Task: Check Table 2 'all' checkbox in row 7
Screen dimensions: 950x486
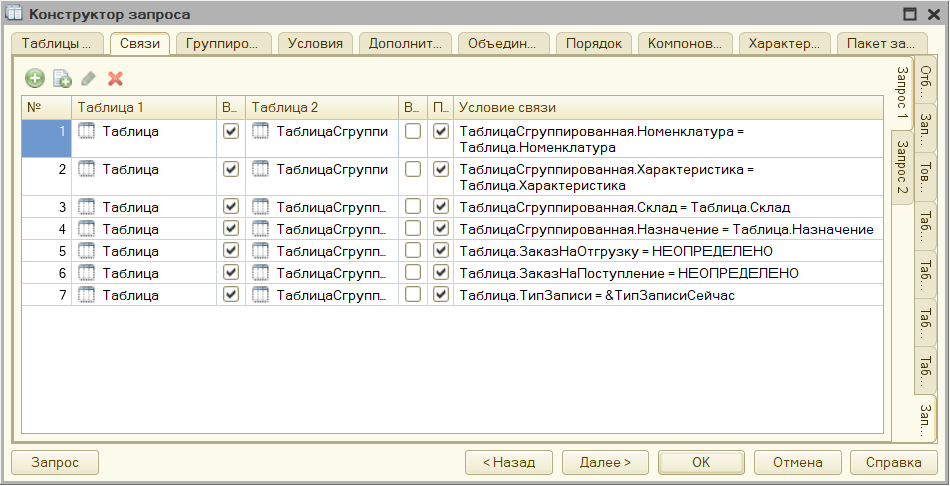Action: click(413, 295)
